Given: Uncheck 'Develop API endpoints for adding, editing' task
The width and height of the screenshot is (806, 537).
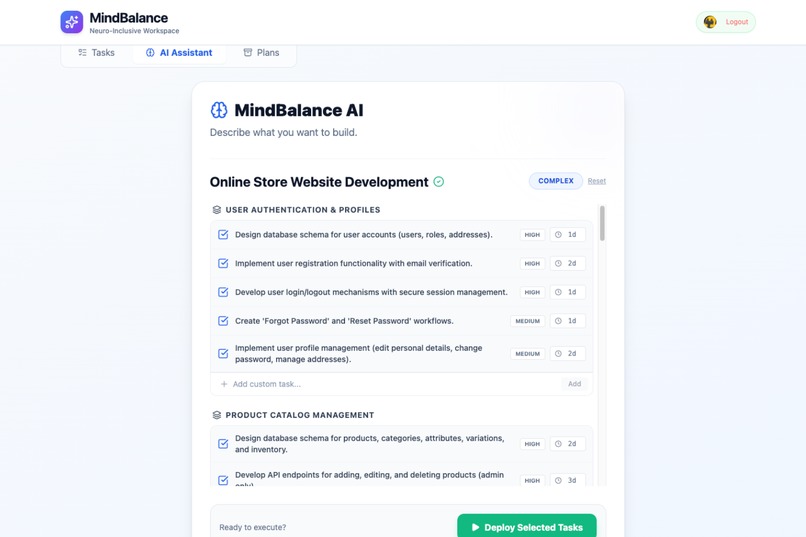Looking at the screenshot, I should (x=223, y=480).
